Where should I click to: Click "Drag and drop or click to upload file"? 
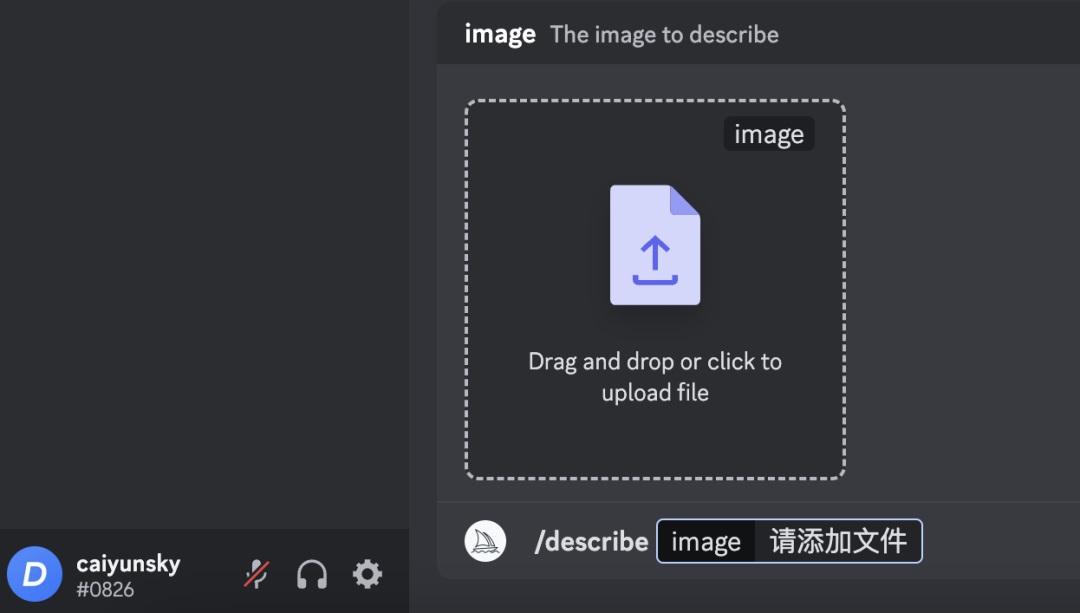pos(655,376)
